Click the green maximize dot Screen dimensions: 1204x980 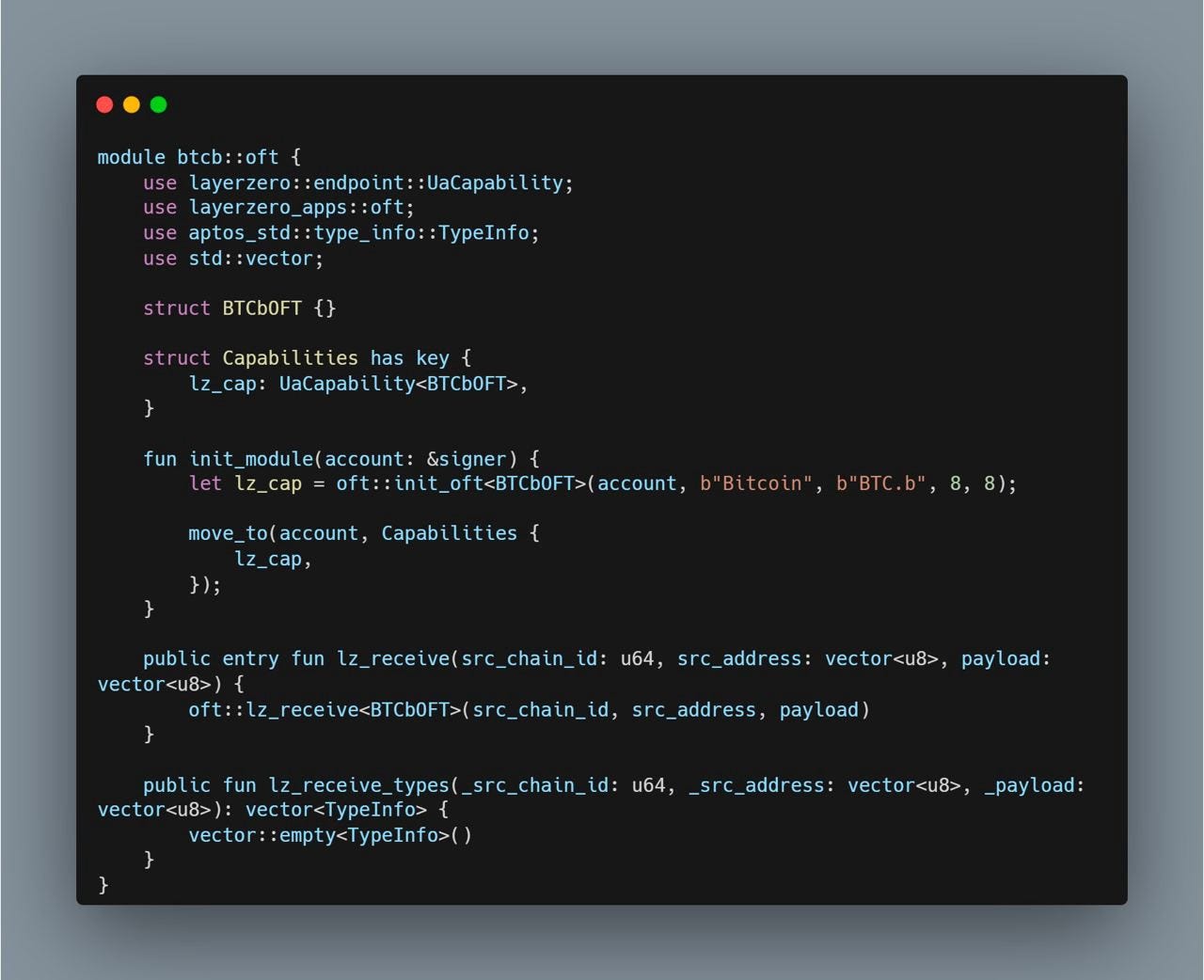click(x=159, y=104)
